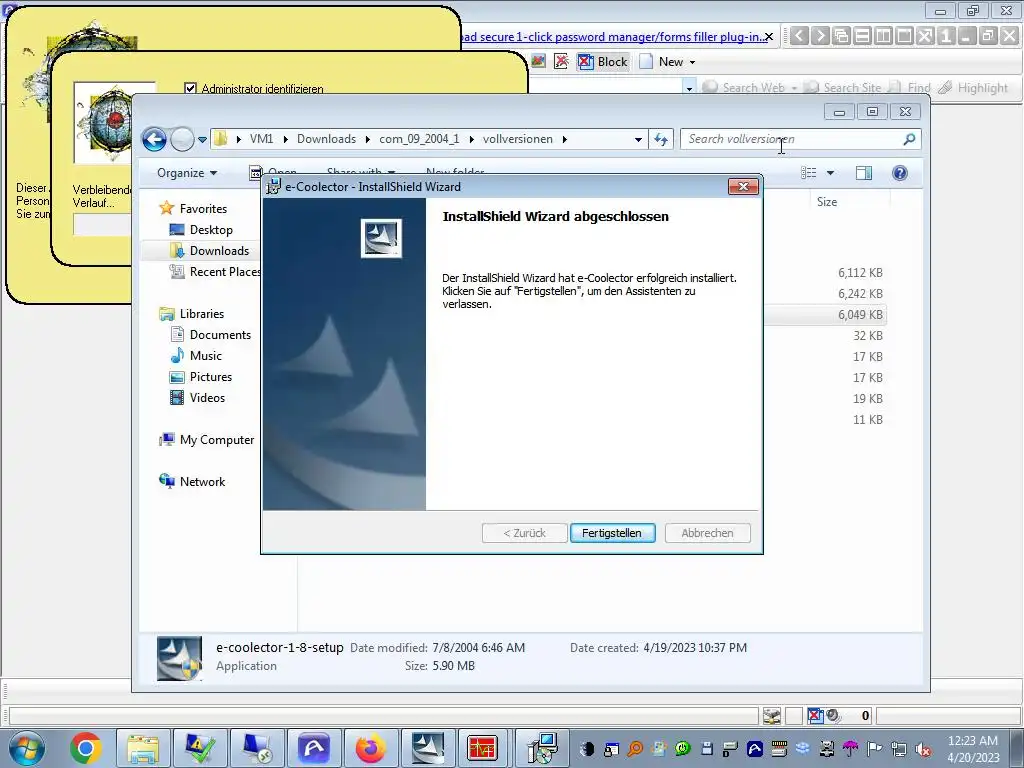This screenshot has height=768, width=1024.
Task: Click the search magnifier icon
Action: click(909, 139)
